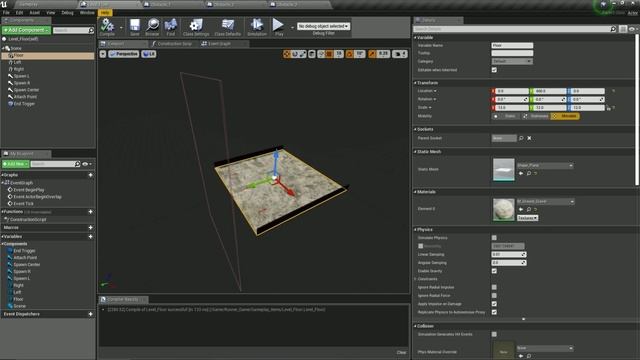This screenshot has height=360, width=640.
Task: Open view options eye icon in My Blueprint
Action: pyautogui.click(x=87, y=164)
